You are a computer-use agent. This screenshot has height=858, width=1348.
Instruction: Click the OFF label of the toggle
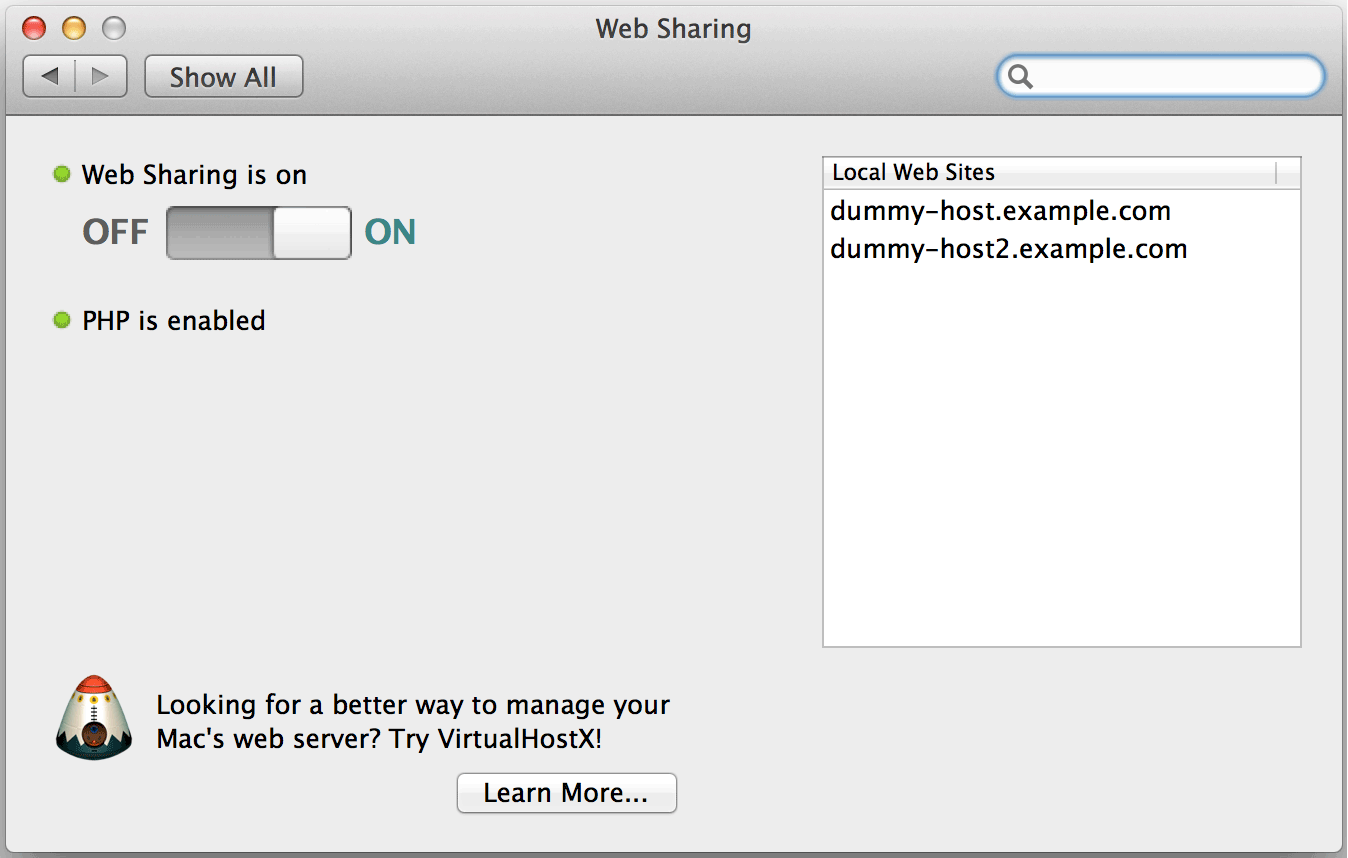point(114,232)
